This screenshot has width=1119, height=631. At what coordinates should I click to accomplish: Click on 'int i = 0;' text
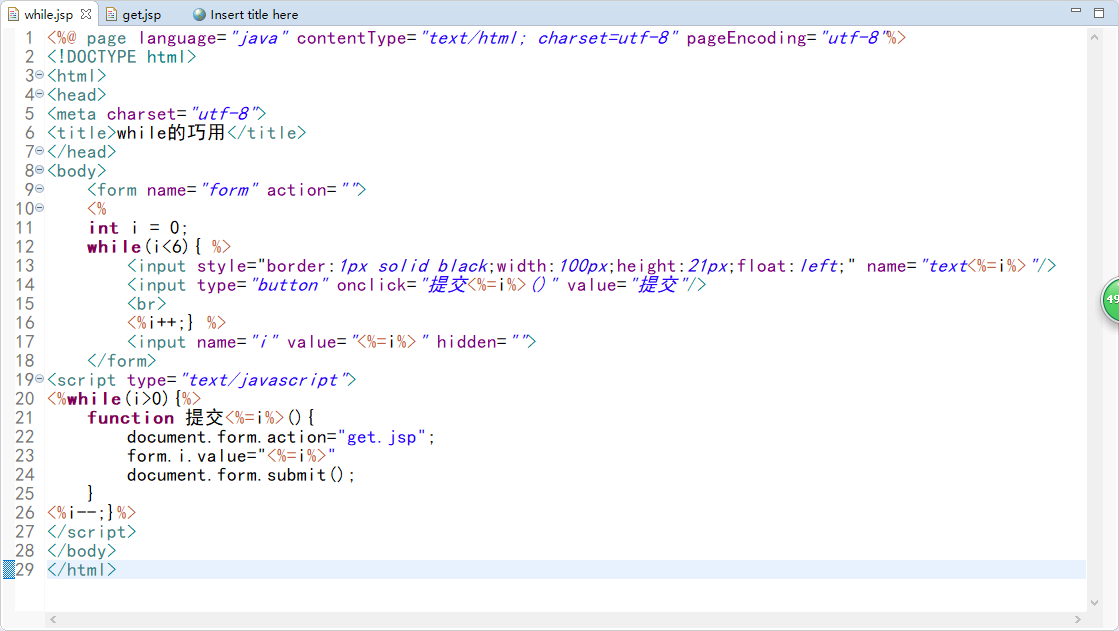coord(137,228)
